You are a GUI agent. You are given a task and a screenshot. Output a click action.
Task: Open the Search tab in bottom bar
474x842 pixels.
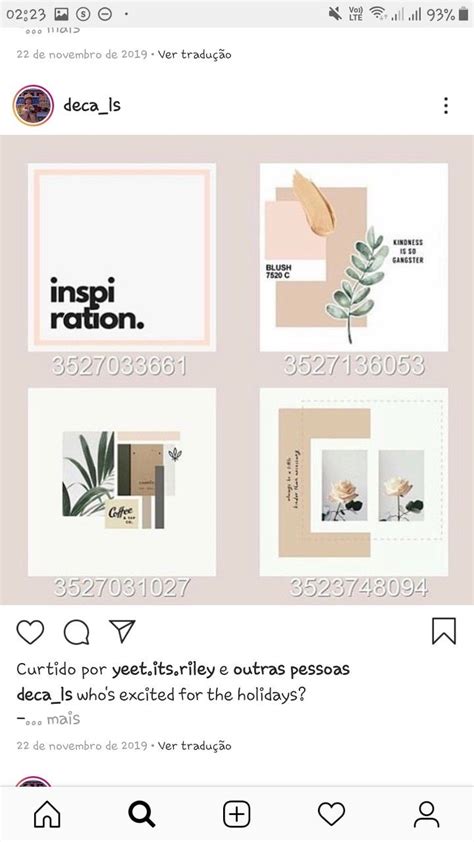[x=142, y=815]
